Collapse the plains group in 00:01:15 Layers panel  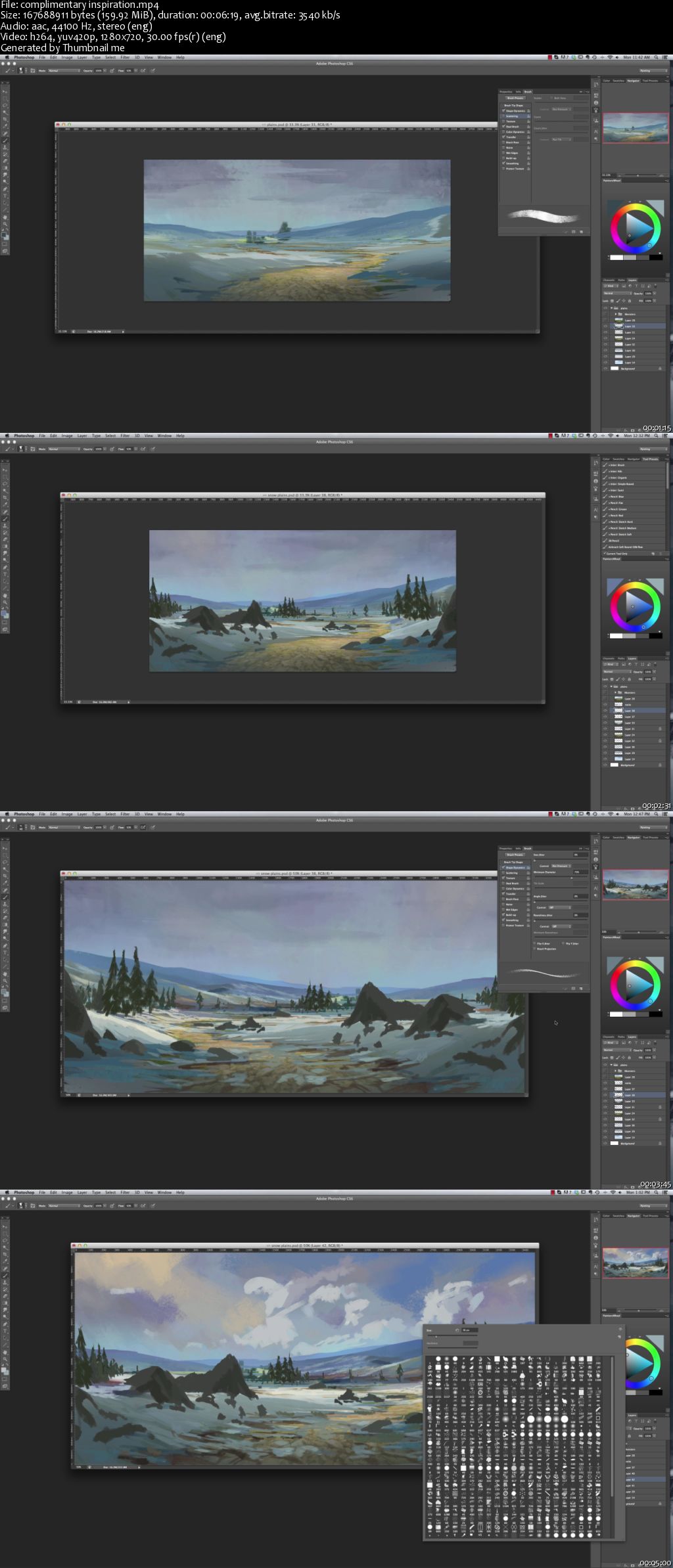[611, 308]
